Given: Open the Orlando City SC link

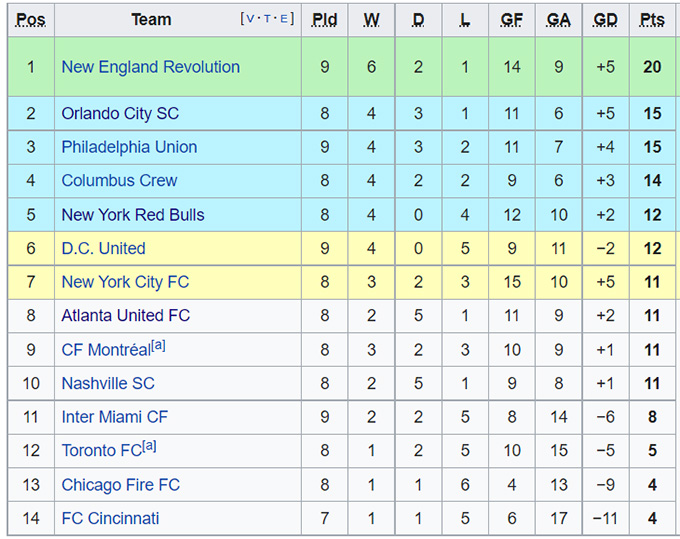Looking at the screenshot, I should coord(120,113).
